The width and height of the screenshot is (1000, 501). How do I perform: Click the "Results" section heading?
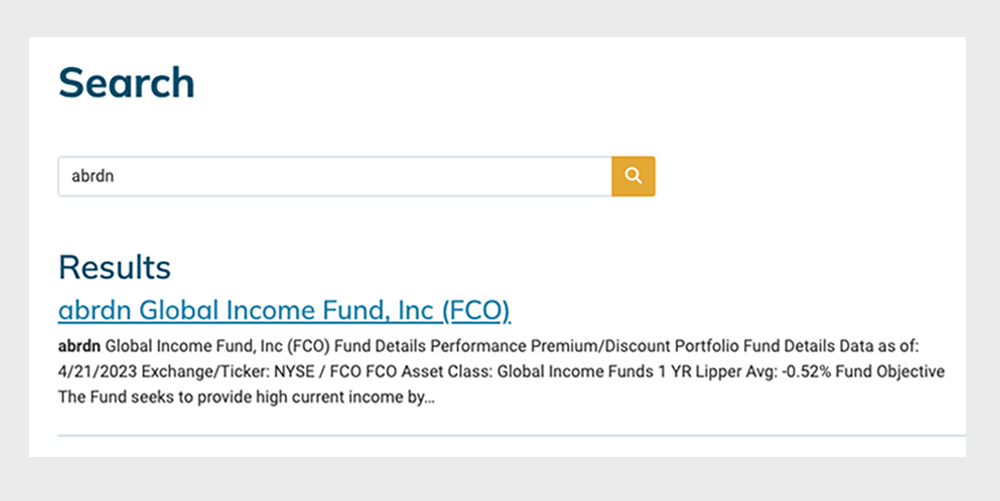pyautogui.click(x=114, y=267)
